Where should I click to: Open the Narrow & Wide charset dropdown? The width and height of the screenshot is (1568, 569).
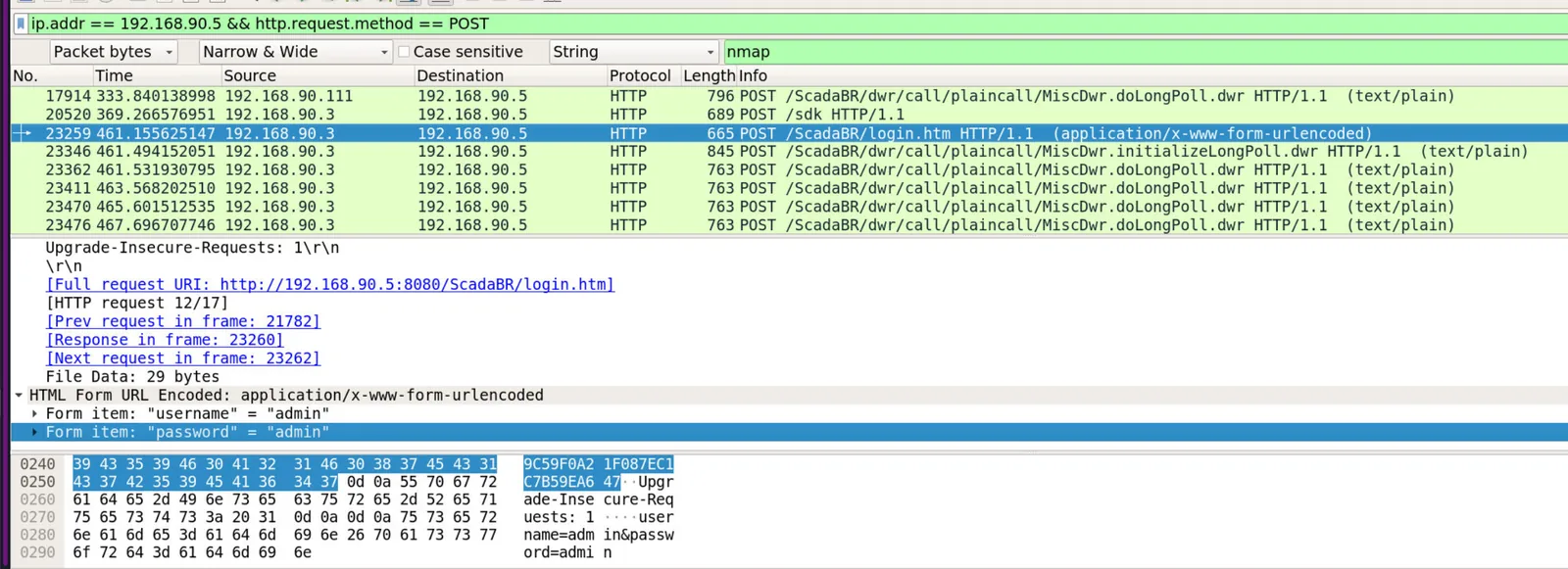[x=296, y=52]
